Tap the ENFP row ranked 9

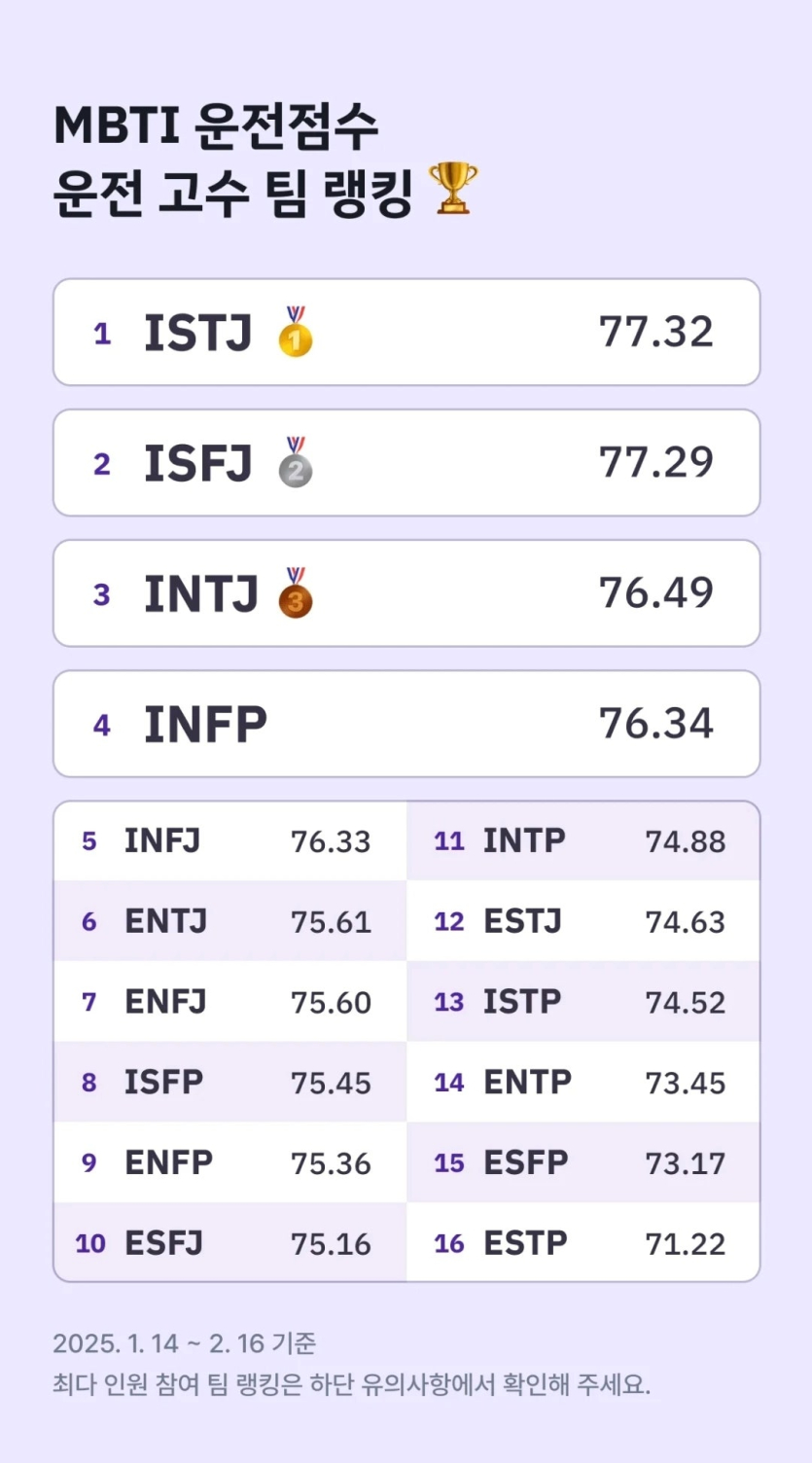229,1162
